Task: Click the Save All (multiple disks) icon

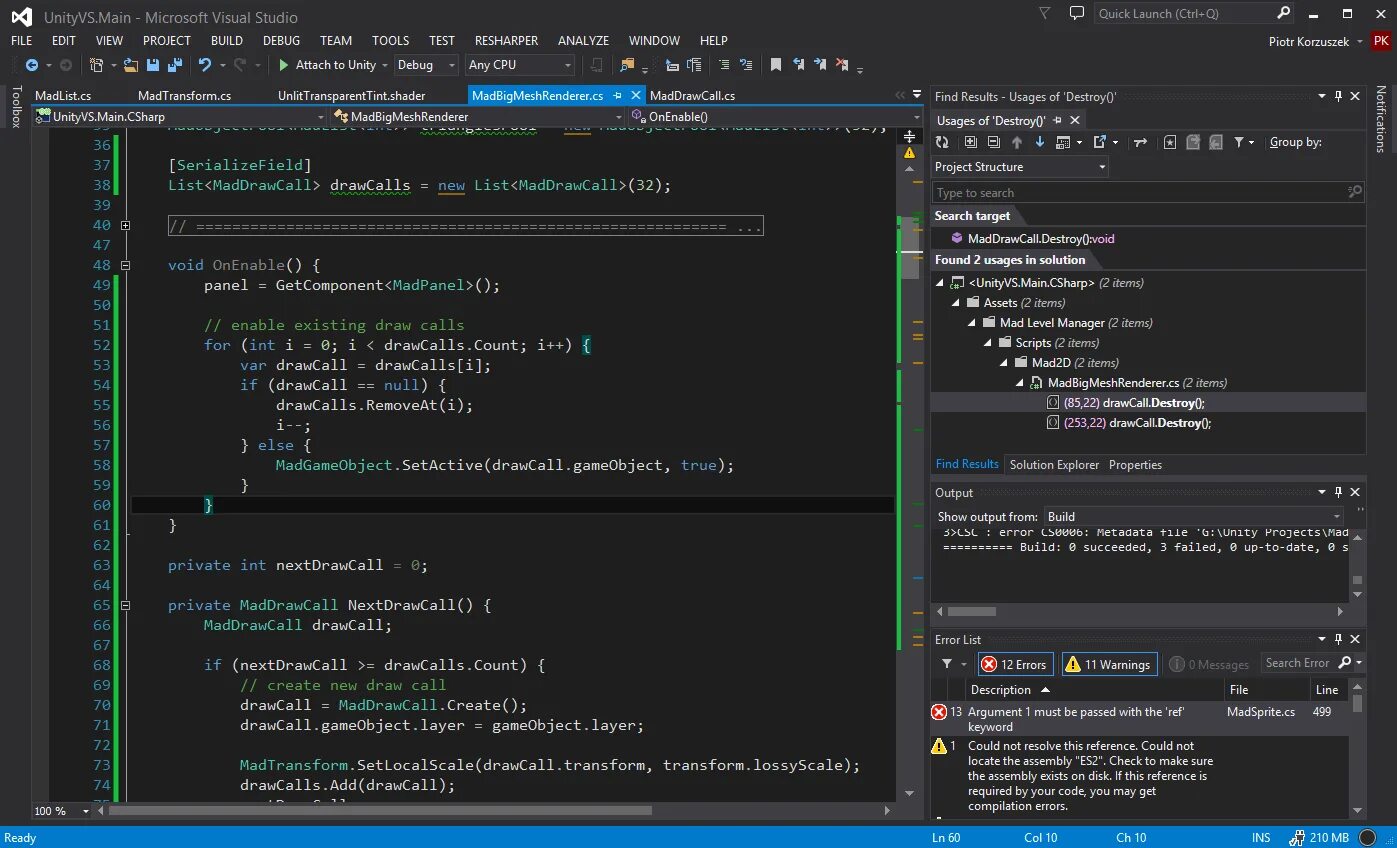Action: tap(174, 65)
